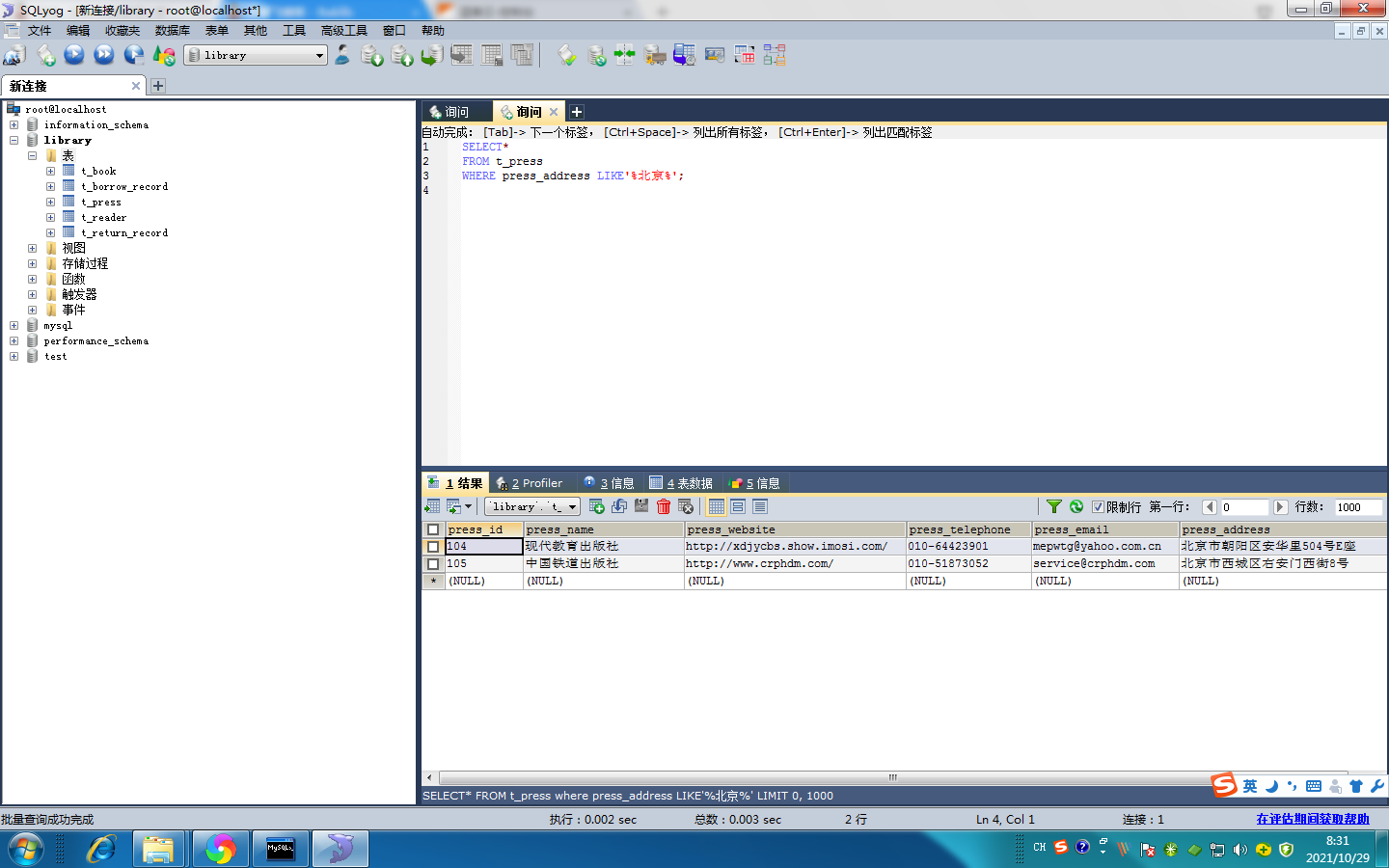Expand the 视图 folder node
The image size is (1389, 868).
tap(32, 249)
